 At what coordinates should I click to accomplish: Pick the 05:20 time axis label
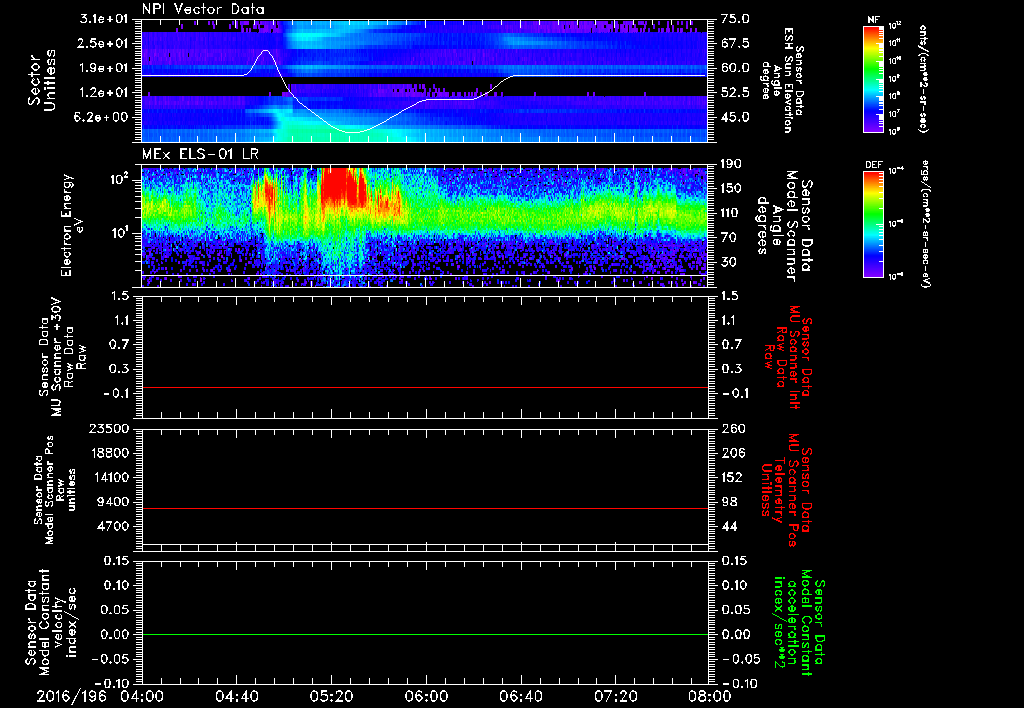[x=331, y=695]
